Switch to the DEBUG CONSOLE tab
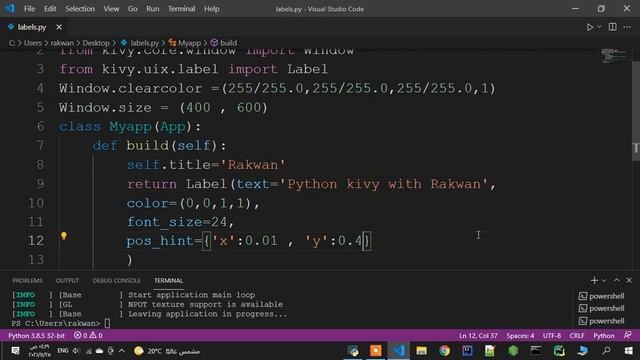640x360 pixels. pos(116,280)
